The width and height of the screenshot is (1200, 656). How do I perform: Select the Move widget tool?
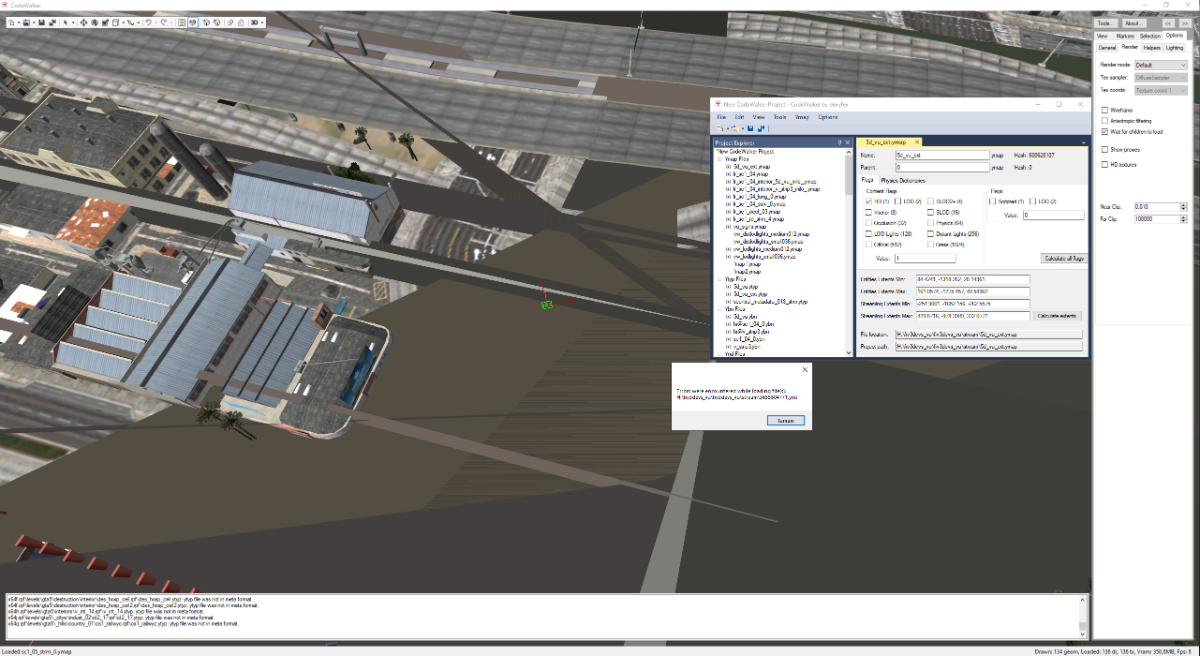[x=82, y=22]
